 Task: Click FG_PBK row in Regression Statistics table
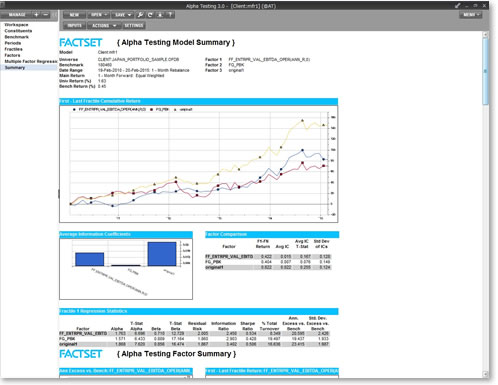pos(194,338)
